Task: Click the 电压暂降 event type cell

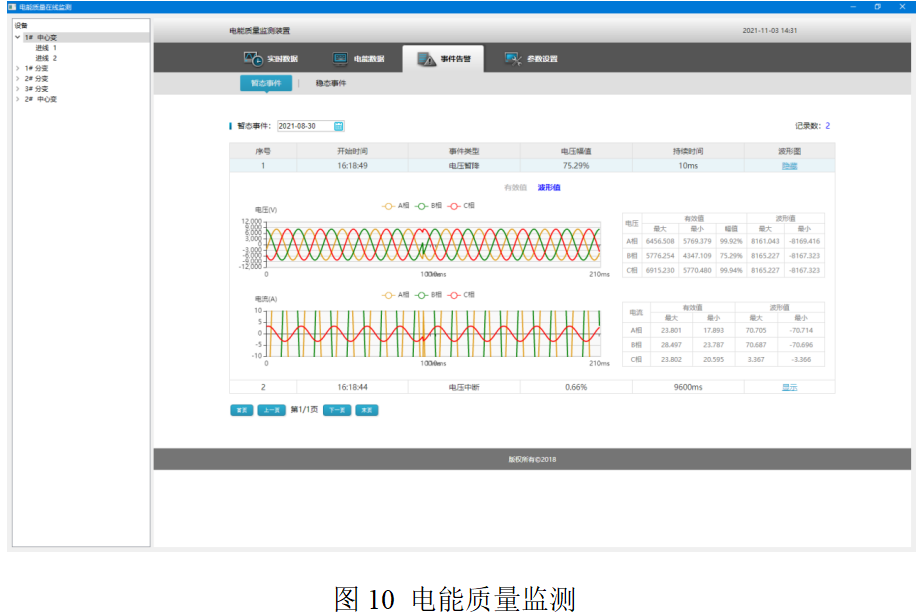Action: coord(464,166)
